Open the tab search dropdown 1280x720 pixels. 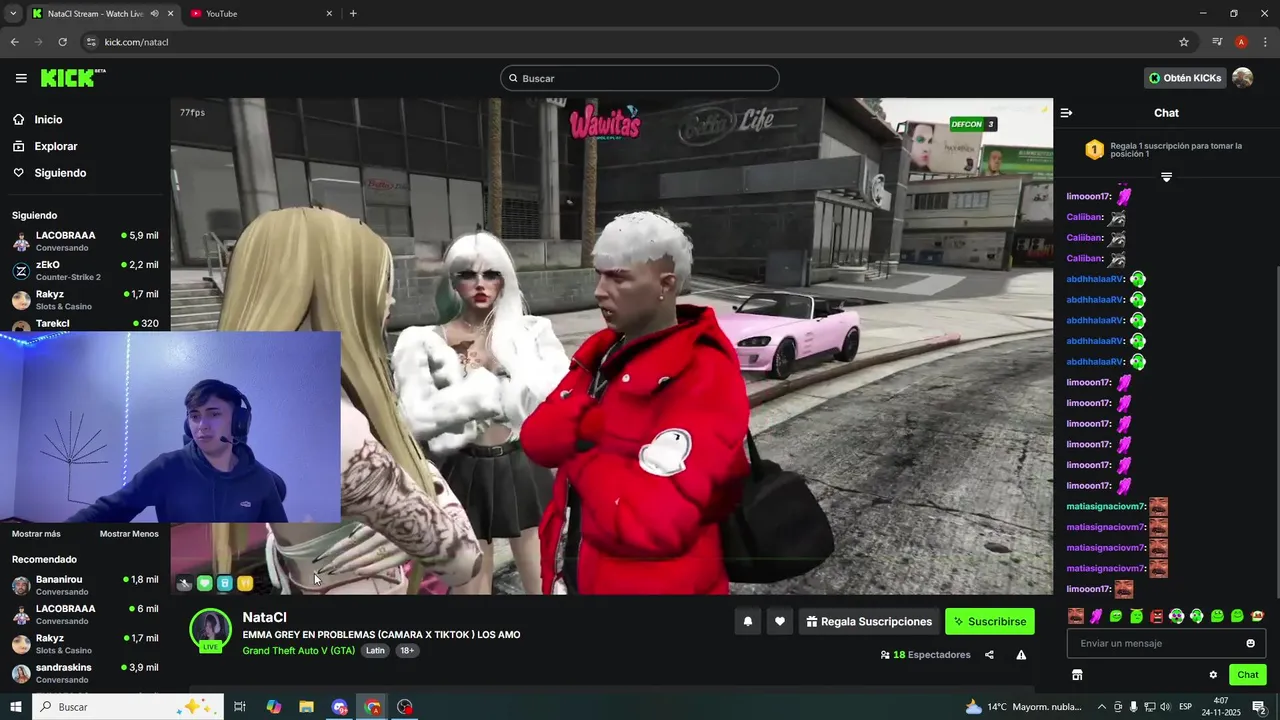click(13, 13)
